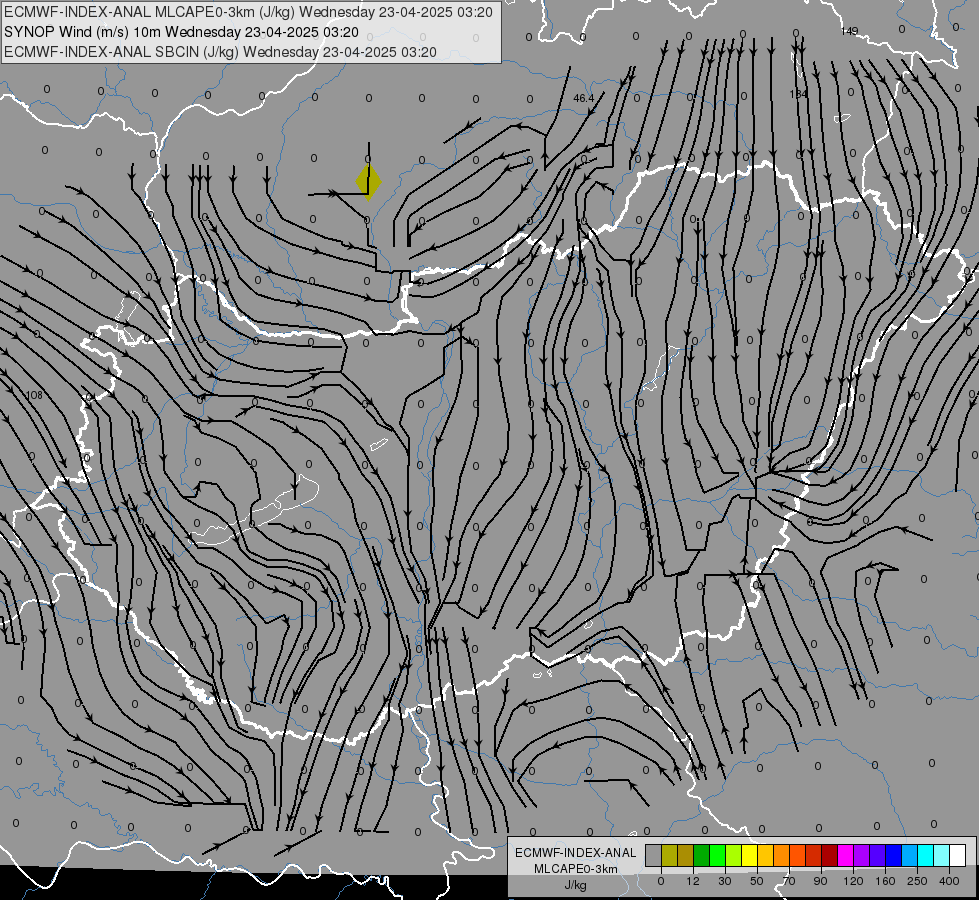This screenshot has height=900, width=979.
Task: Click the legend label MLCAPE0-3km
Action: (576, 869)
